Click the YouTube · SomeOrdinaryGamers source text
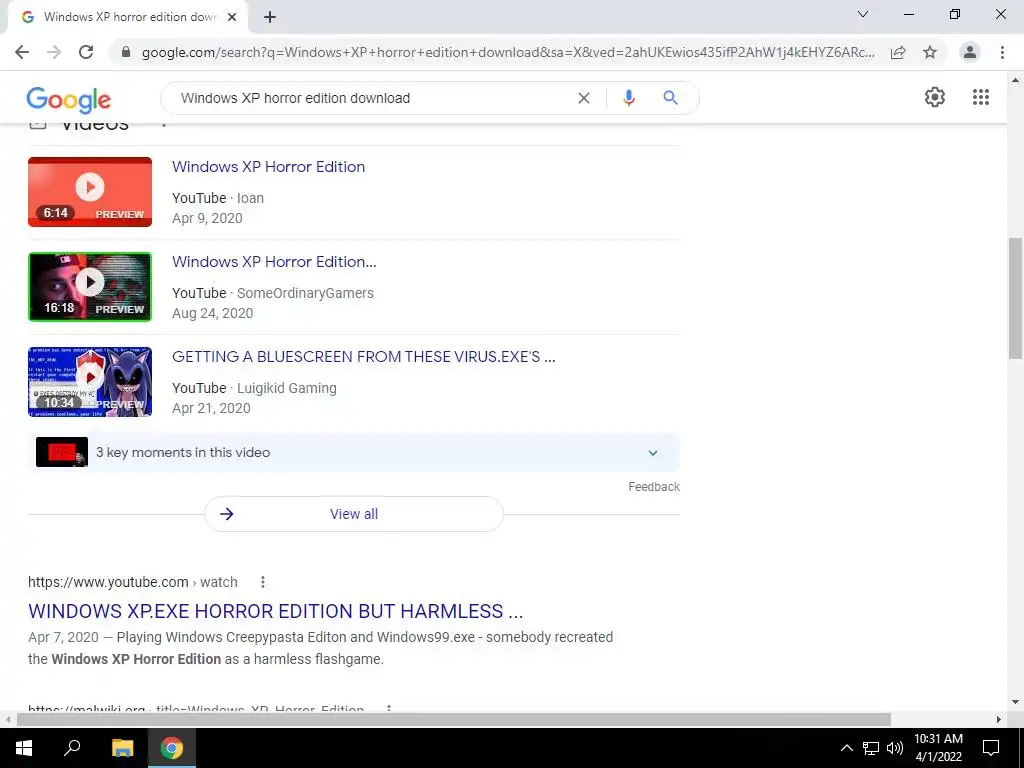 coord(273,293)
